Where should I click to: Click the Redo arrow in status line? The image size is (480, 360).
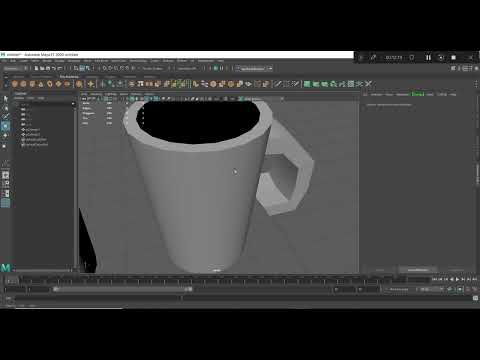(60, 68)
